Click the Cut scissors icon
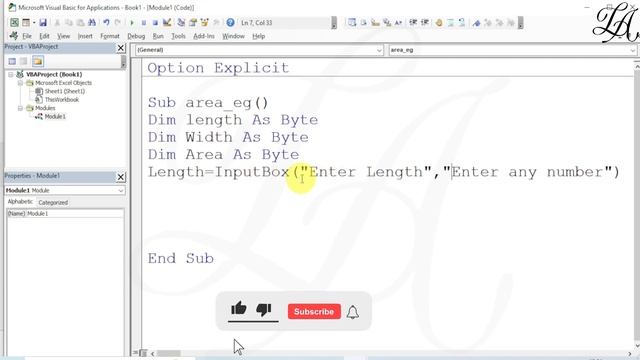 point(57,23)
